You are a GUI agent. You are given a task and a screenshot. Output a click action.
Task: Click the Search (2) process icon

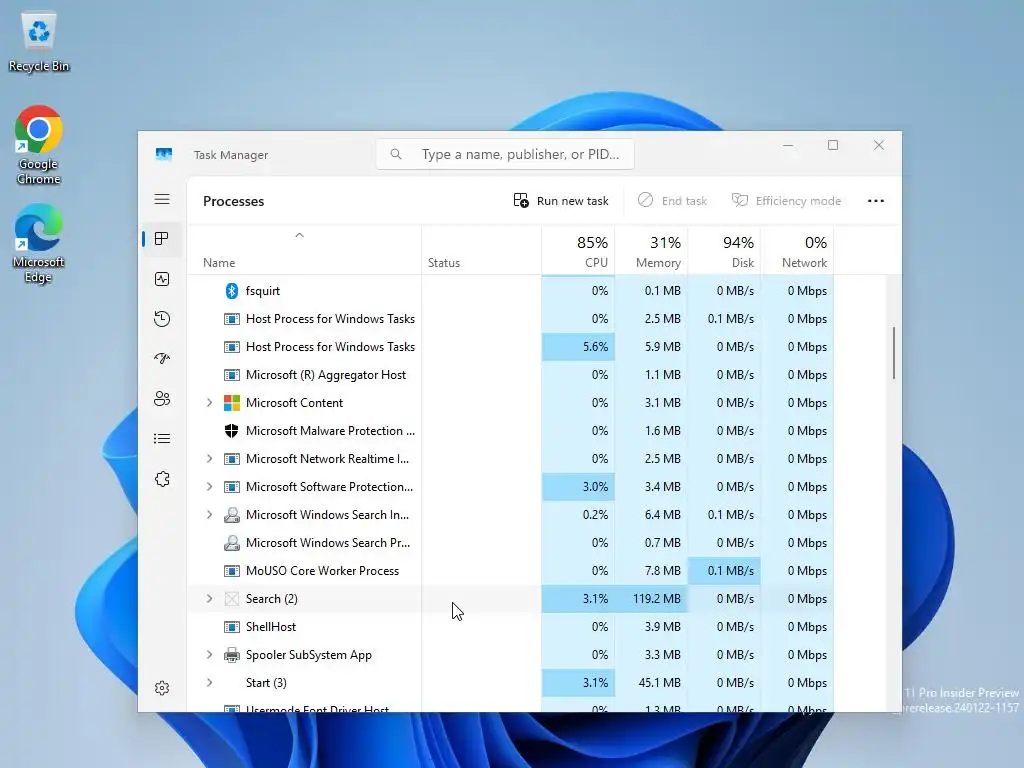click(x=231, y=599)
